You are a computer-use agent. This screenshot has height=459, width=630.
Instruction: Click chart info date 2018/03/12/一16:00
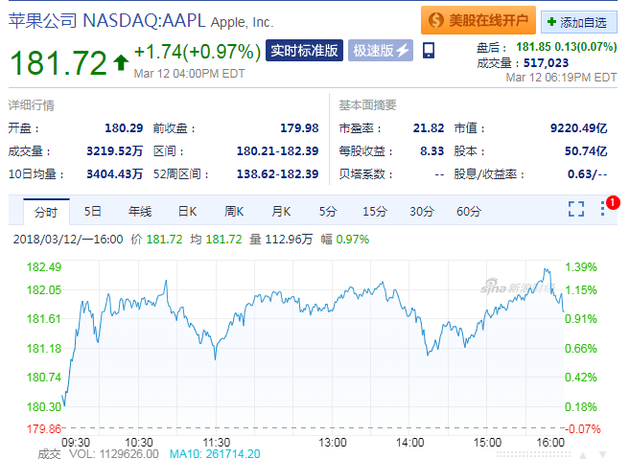tap(68, 240)
